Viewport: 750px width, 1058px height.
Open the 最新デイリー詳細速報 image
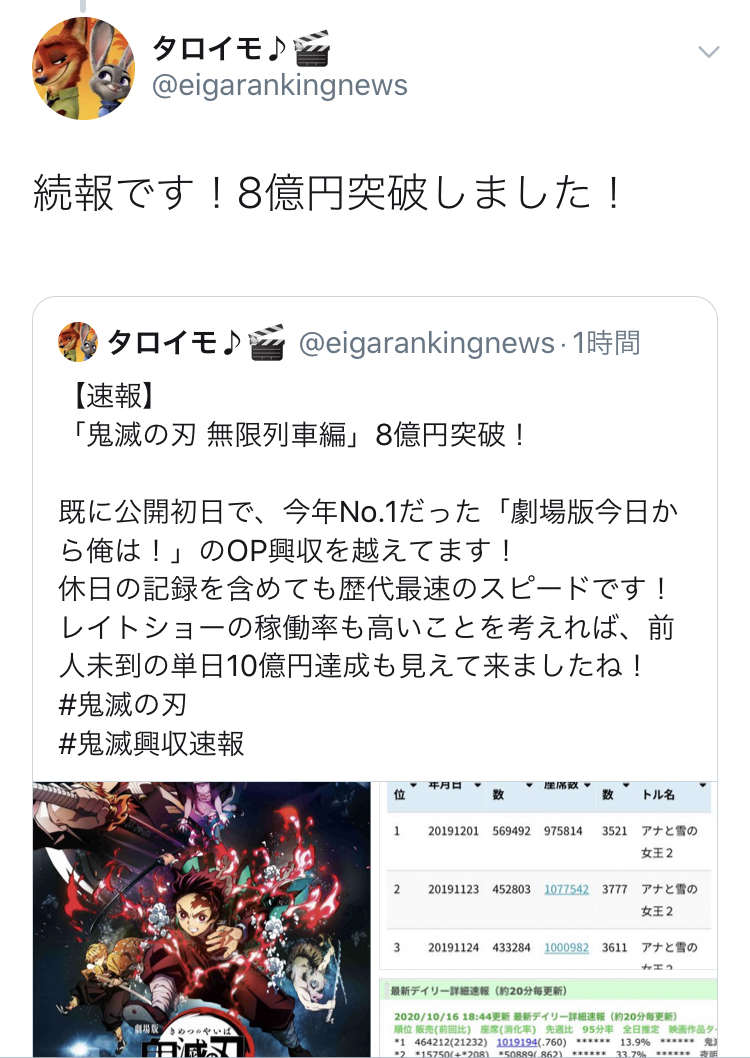coord(548,1018)
